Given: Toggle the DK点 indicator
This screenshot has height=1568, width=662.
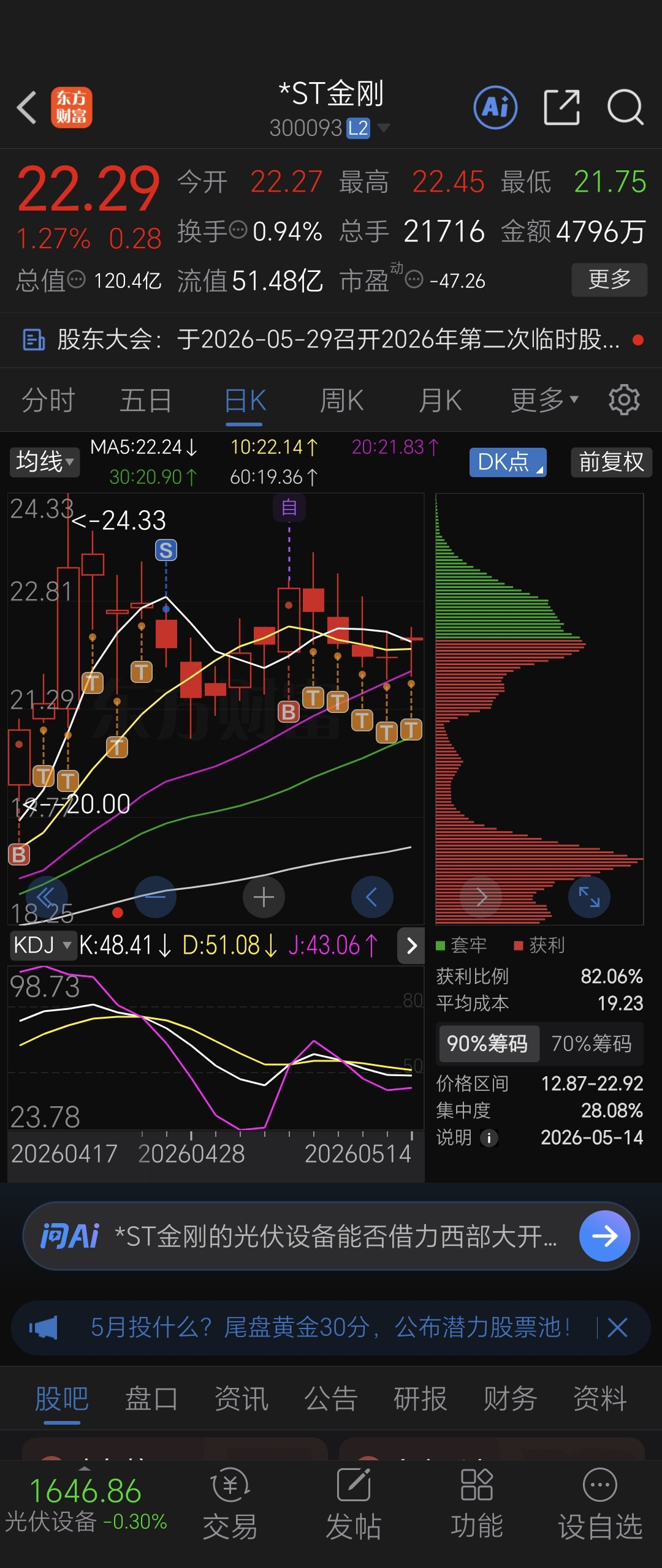Looking at the screenshot, I should tap(508, 462).
